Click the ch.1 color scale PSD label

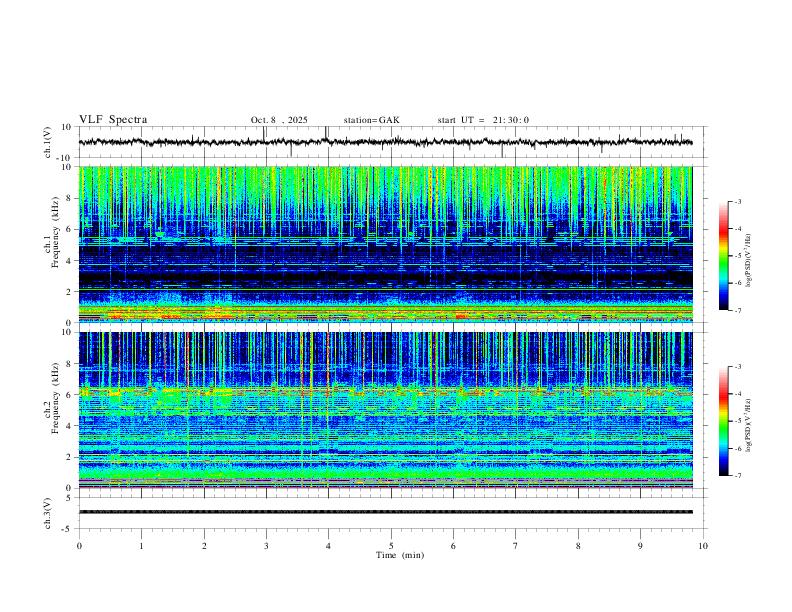pyautogui.click(x=749, y=260)
